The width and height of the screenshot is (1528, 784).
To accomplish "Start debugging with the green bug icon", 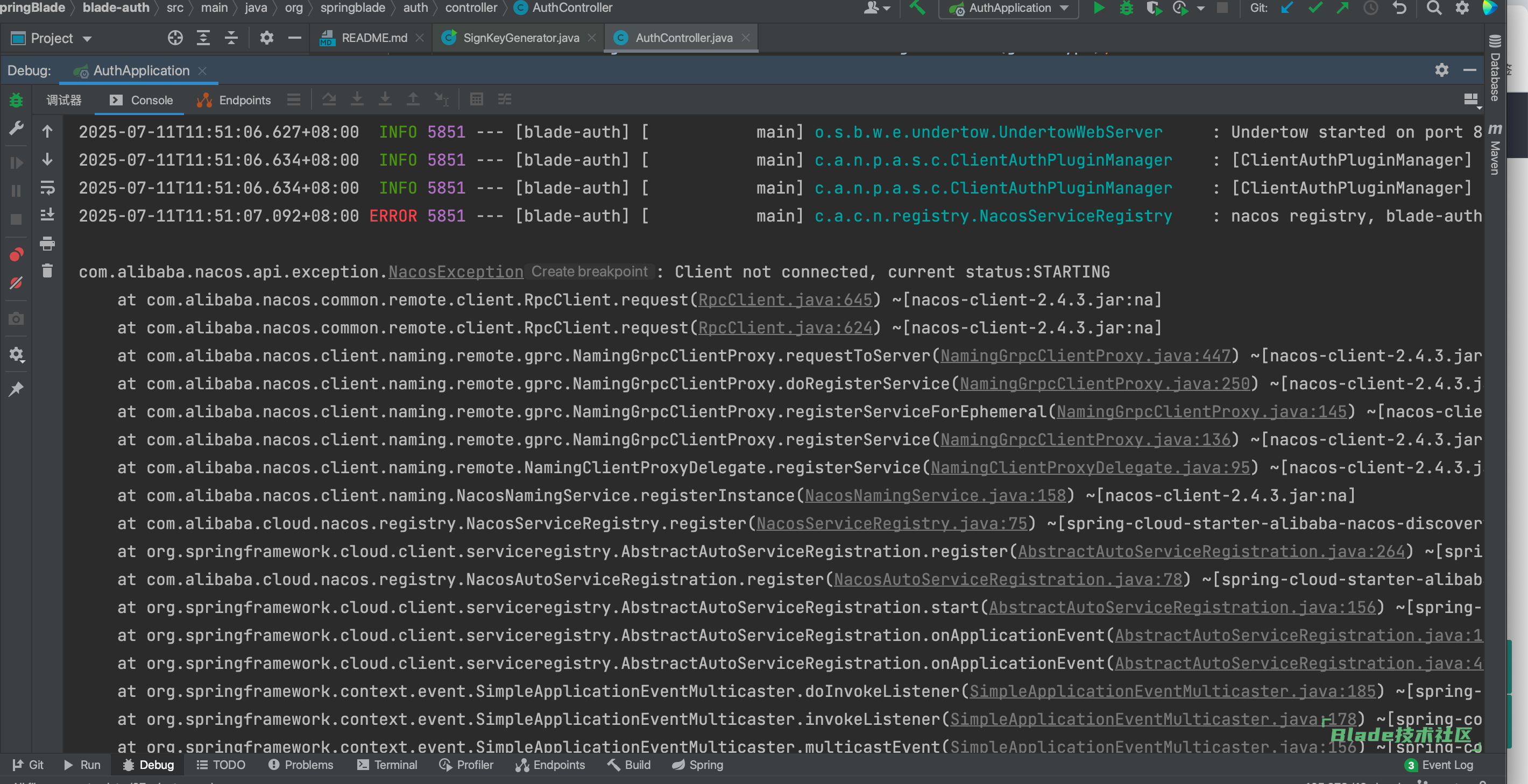I will coord(1127,8).
